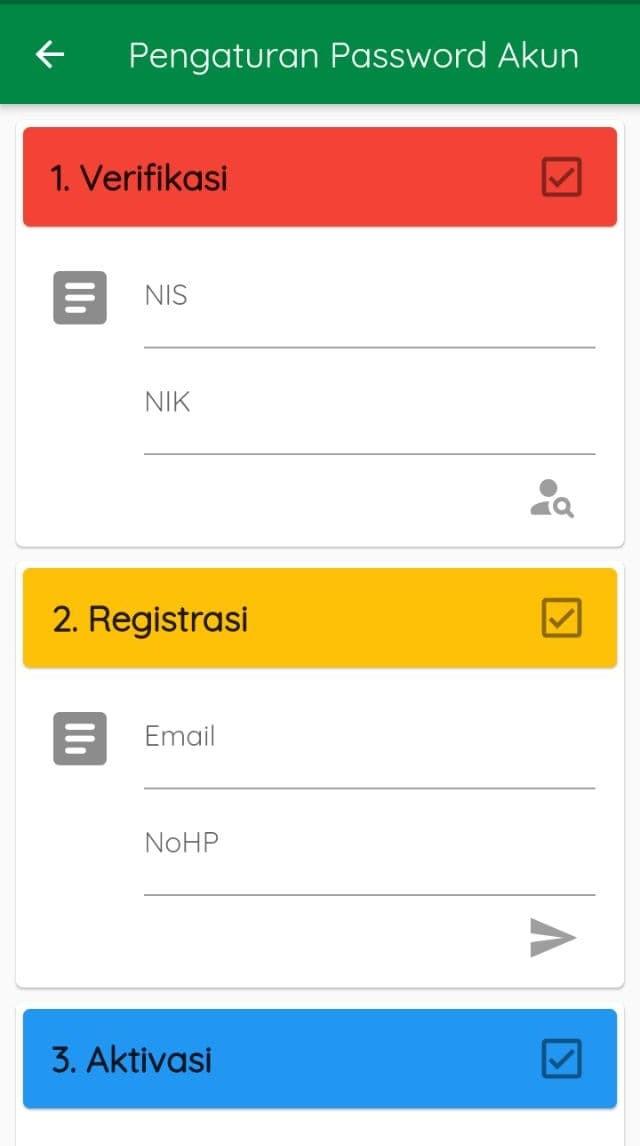This screenshot has width=640, height=1146.
Task: Tap the send arrow icon
Action: click(553, 938)
